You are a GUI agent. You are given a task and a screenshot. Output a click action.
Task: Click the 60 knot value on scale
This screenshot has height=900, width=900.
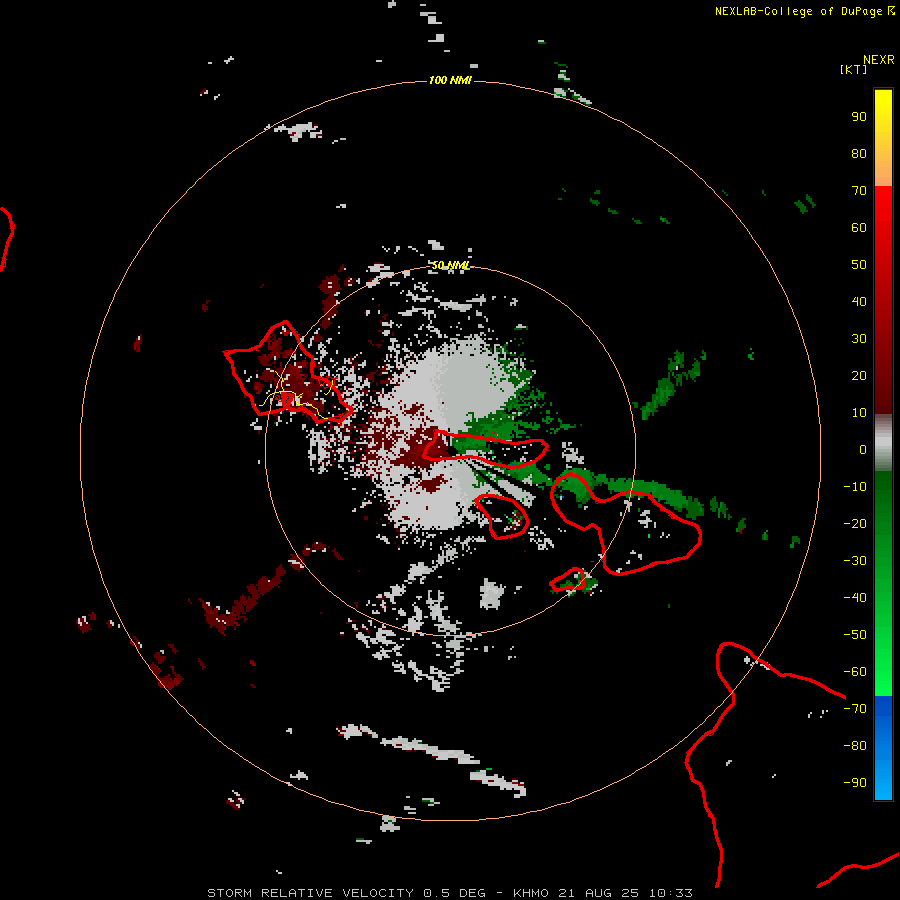click(x=859, y=227)
